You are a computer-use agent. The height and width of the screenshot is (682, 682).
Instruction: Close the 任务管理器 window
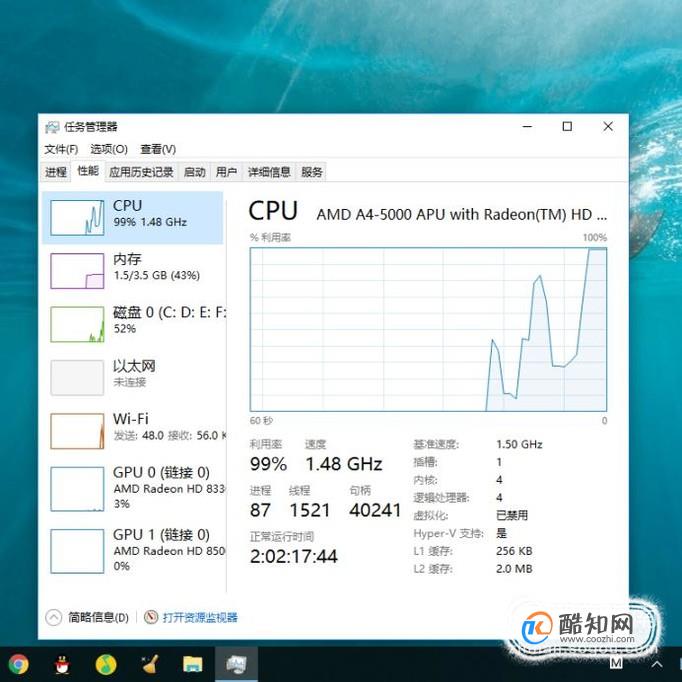click(608, 127)
